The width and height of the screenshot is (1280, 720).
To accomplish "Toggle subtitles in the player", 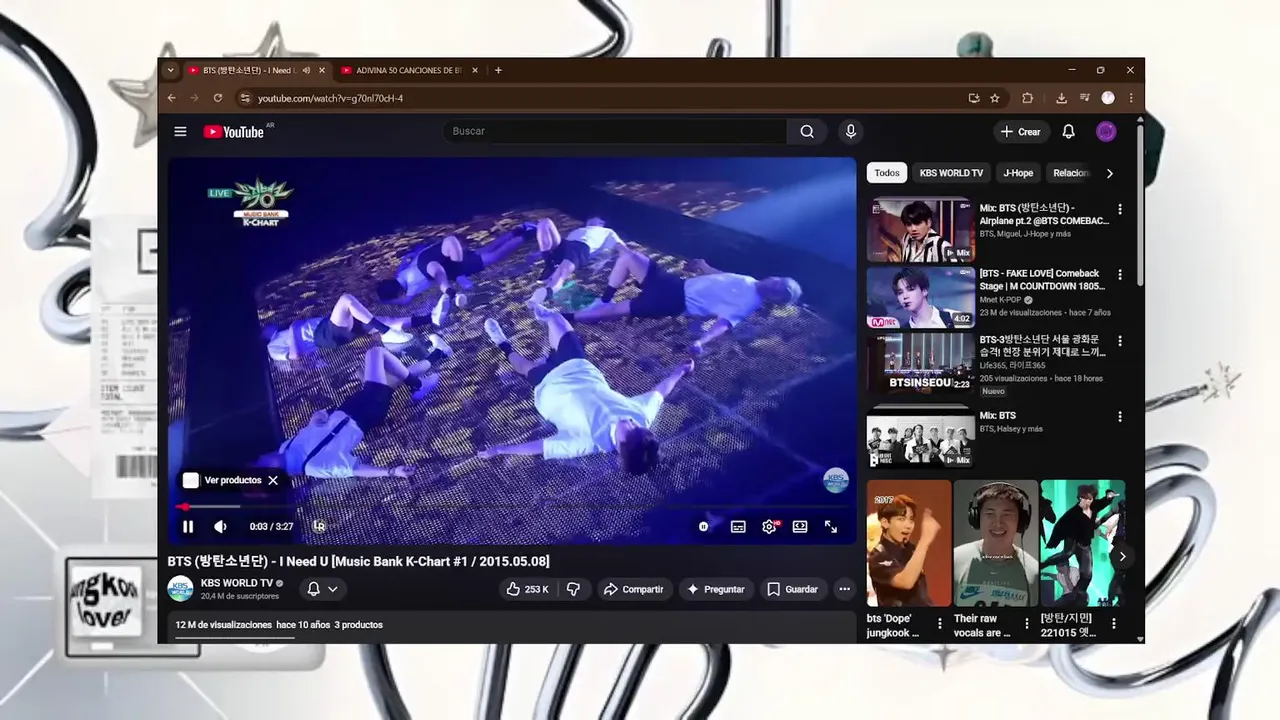I will tap(738, 526).
